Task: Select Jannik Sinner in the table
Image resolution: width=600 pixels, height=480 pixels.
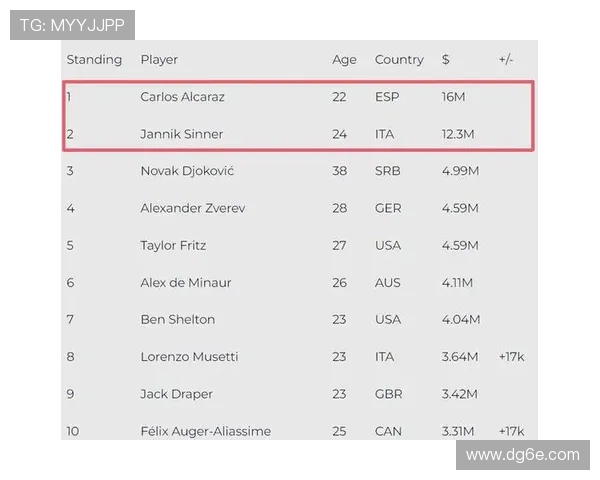Action: [181, 134]
